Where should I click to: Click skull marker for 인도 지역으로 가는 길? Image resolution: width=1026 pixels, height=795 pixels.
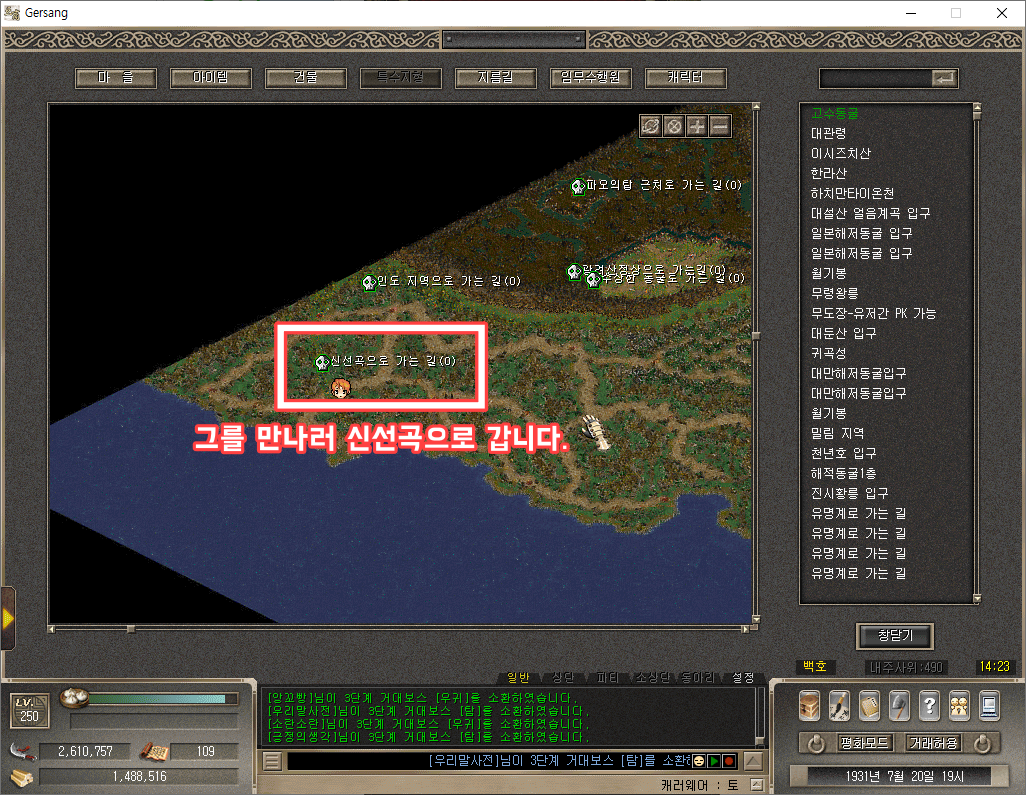[x=369, y=283]
